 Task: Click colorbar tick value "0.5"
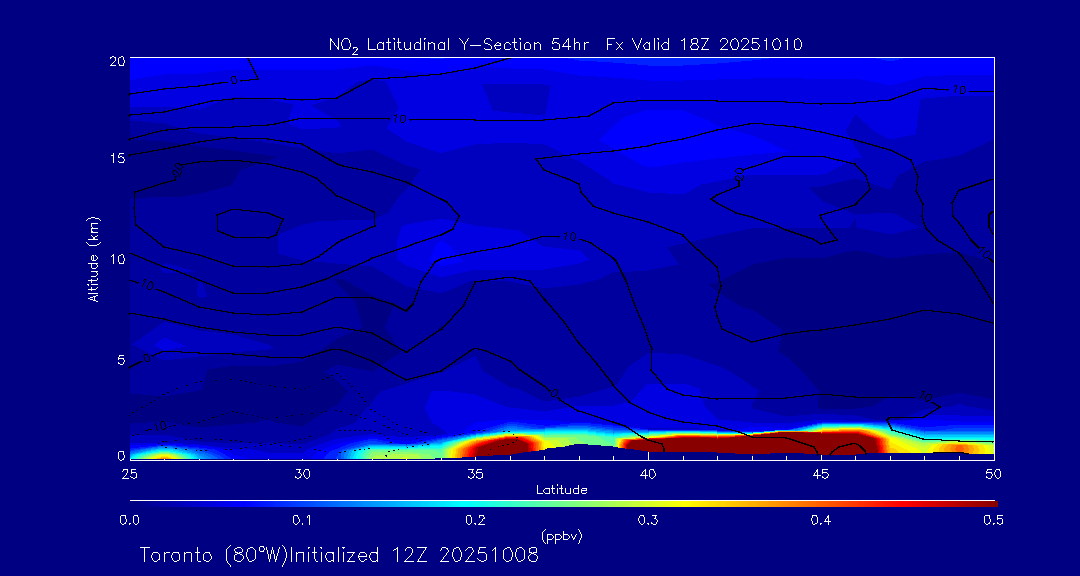tap(994, 521)
